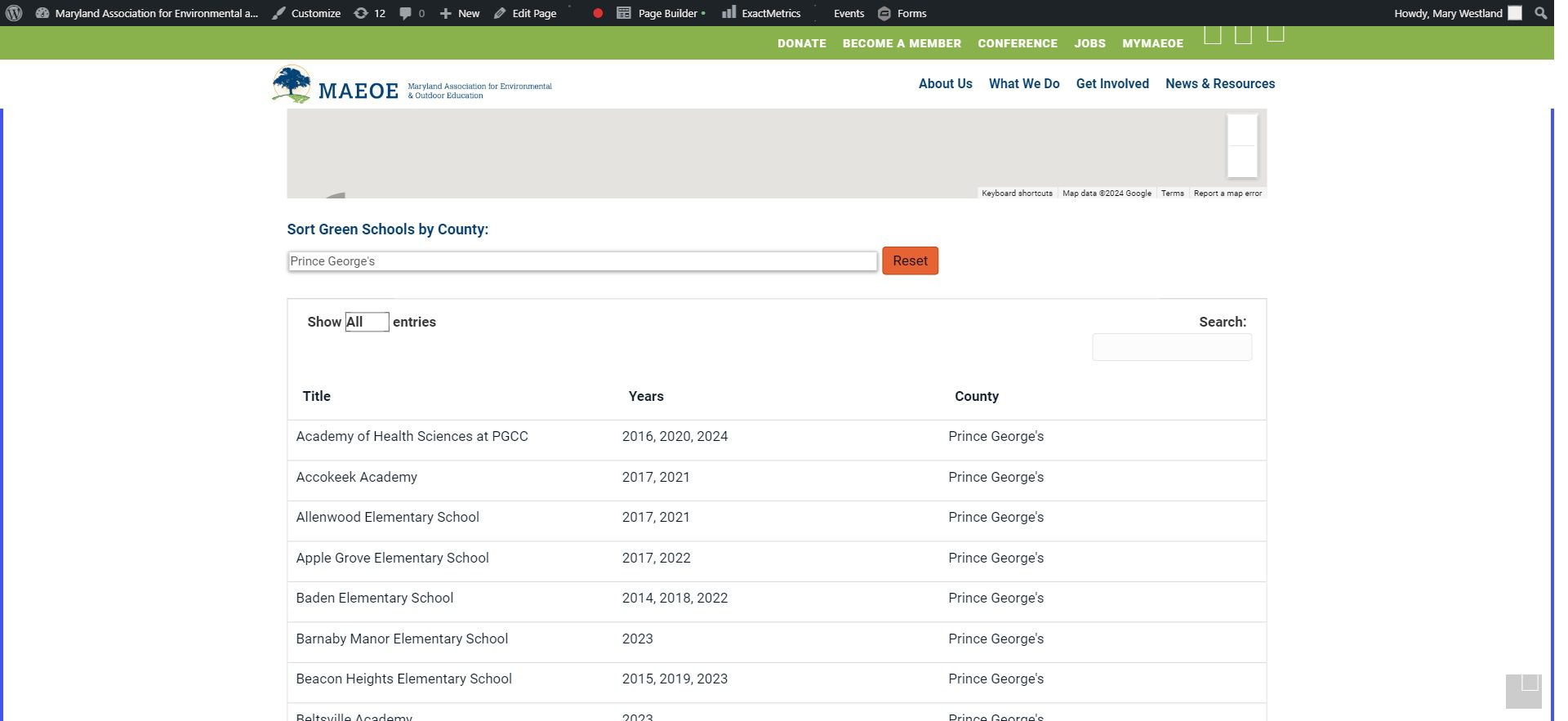Open the admin bar search magnifier
Viewport: 1568px width, 721px height.
coord(1540,13)
